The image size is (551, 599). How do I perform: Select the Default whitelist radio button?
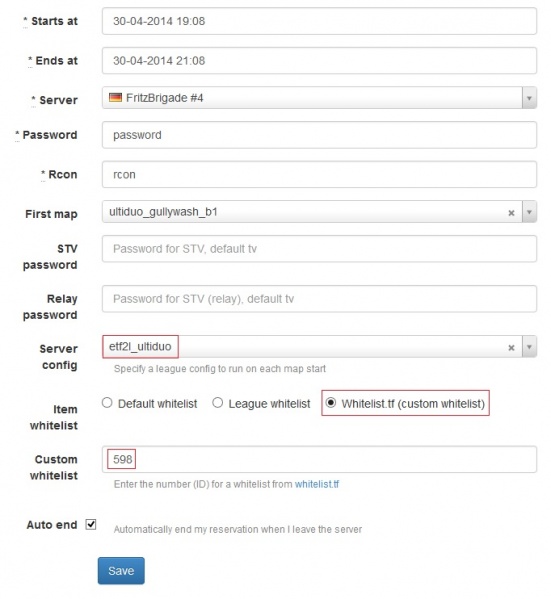[x=107, y=403]
